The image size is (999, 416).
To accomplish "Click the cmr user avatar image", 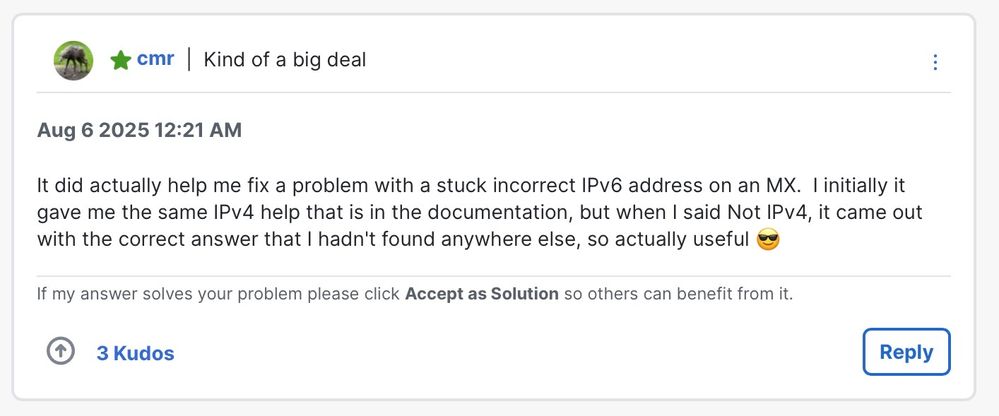I will pyautogui.click(x=73, y=60).
